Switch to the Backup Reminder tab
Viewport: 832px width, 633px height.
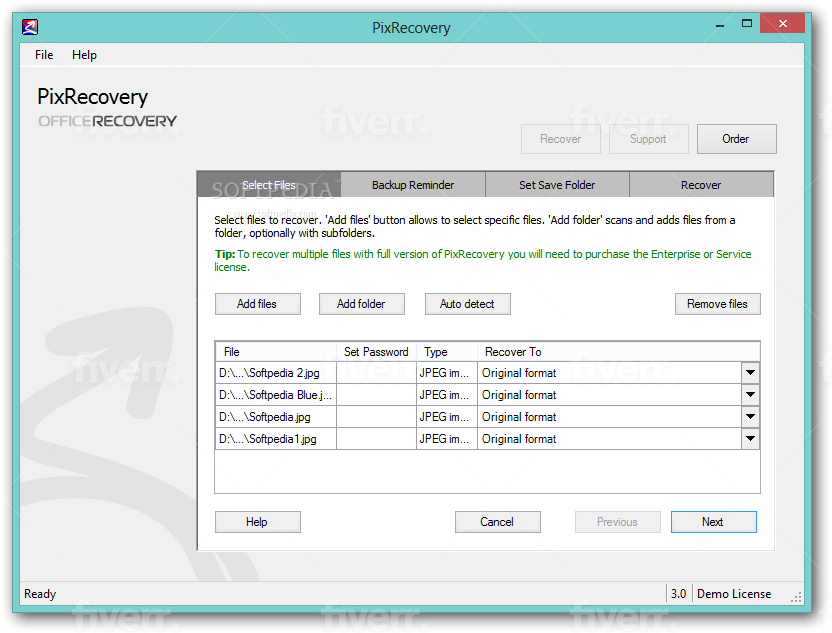coord(413,185)
